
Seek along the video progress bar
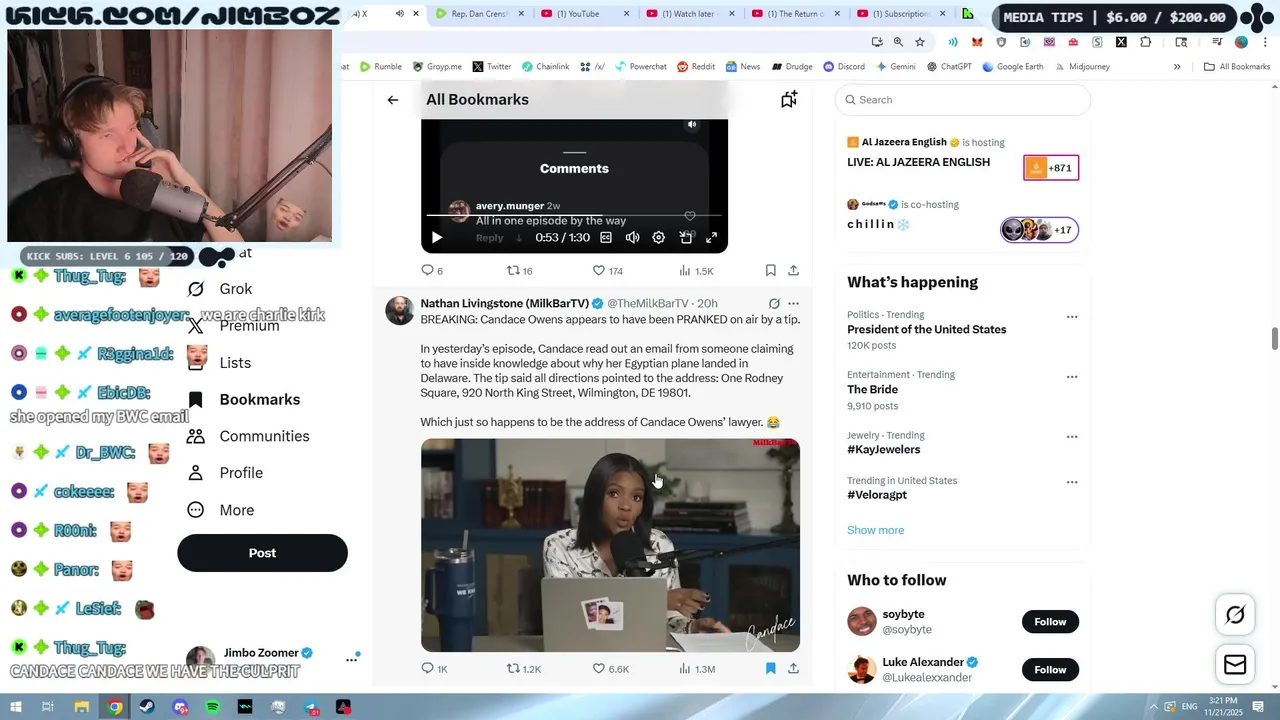tap(574, 215)
